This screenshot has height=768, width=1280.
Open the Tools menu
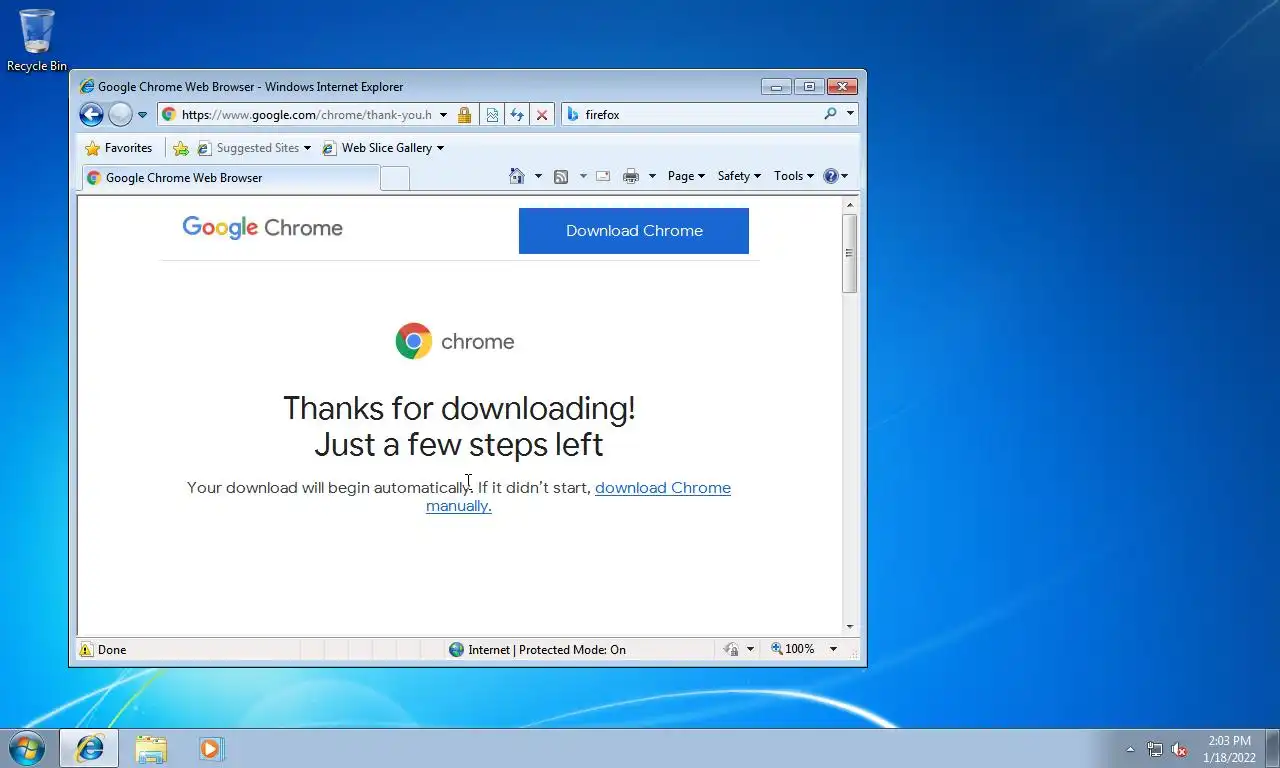(794, 176)
